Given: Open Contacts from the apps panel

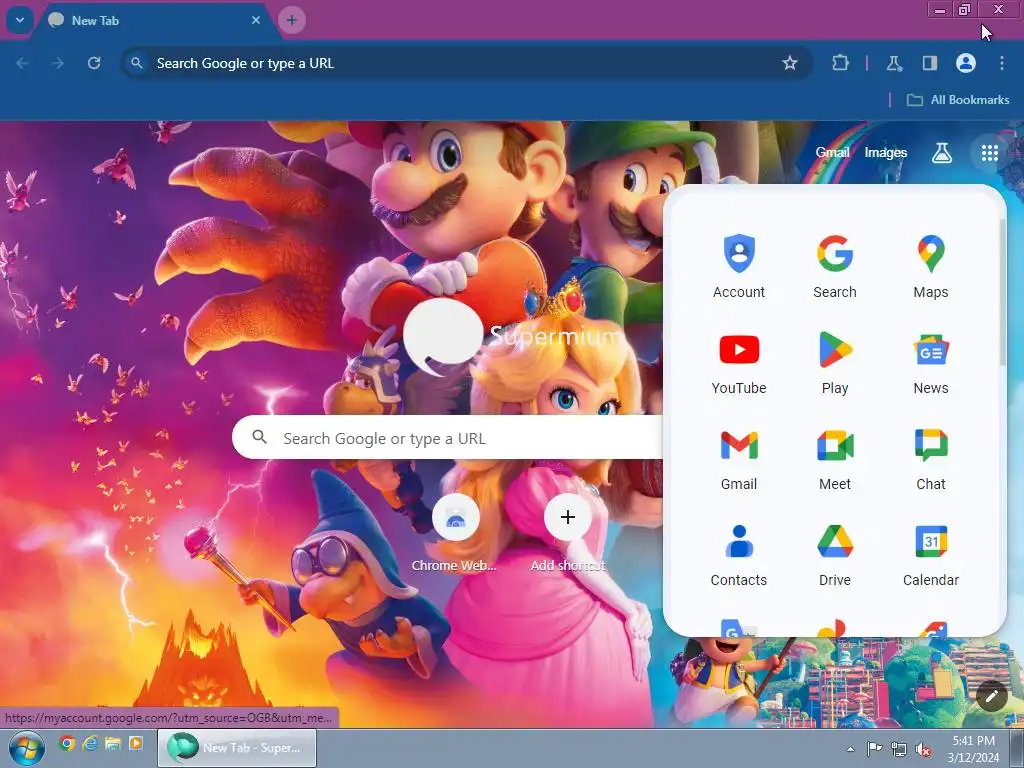Looking at the screenshot, I should [739, 554].
